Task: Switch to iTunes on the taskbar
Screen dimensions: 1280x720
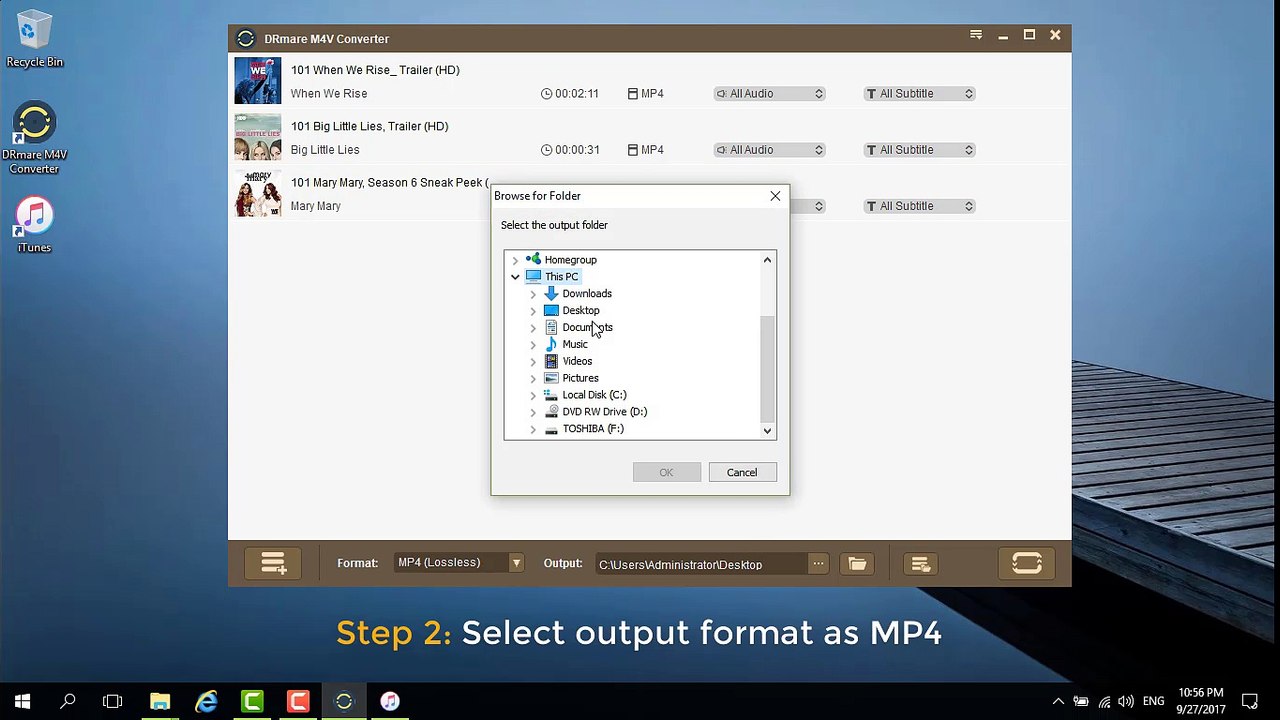Action: (390, 701)
